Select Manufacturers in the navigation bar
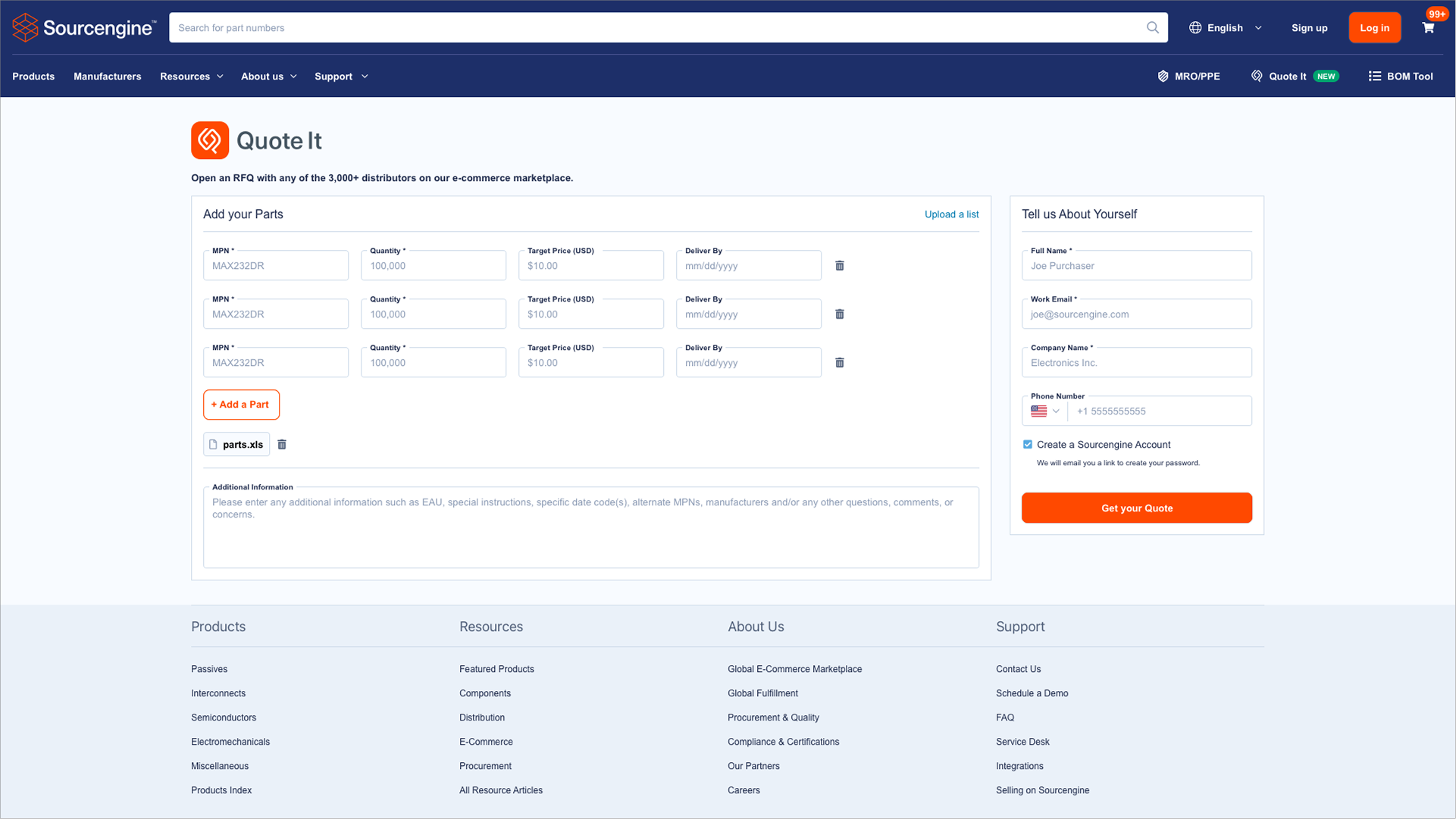 (x=107, y=76)
